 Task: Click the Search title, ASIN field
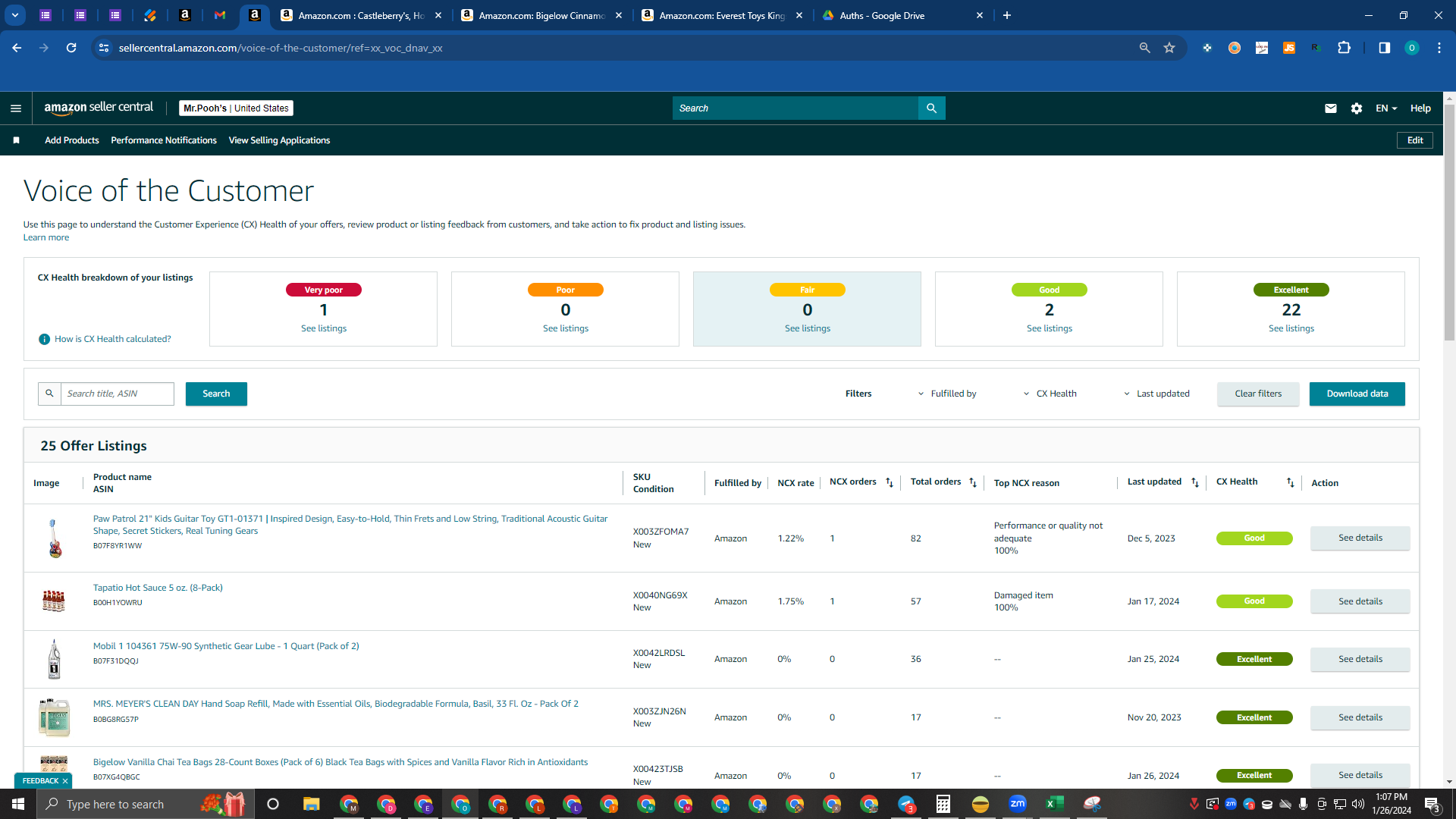coord(118,394)
